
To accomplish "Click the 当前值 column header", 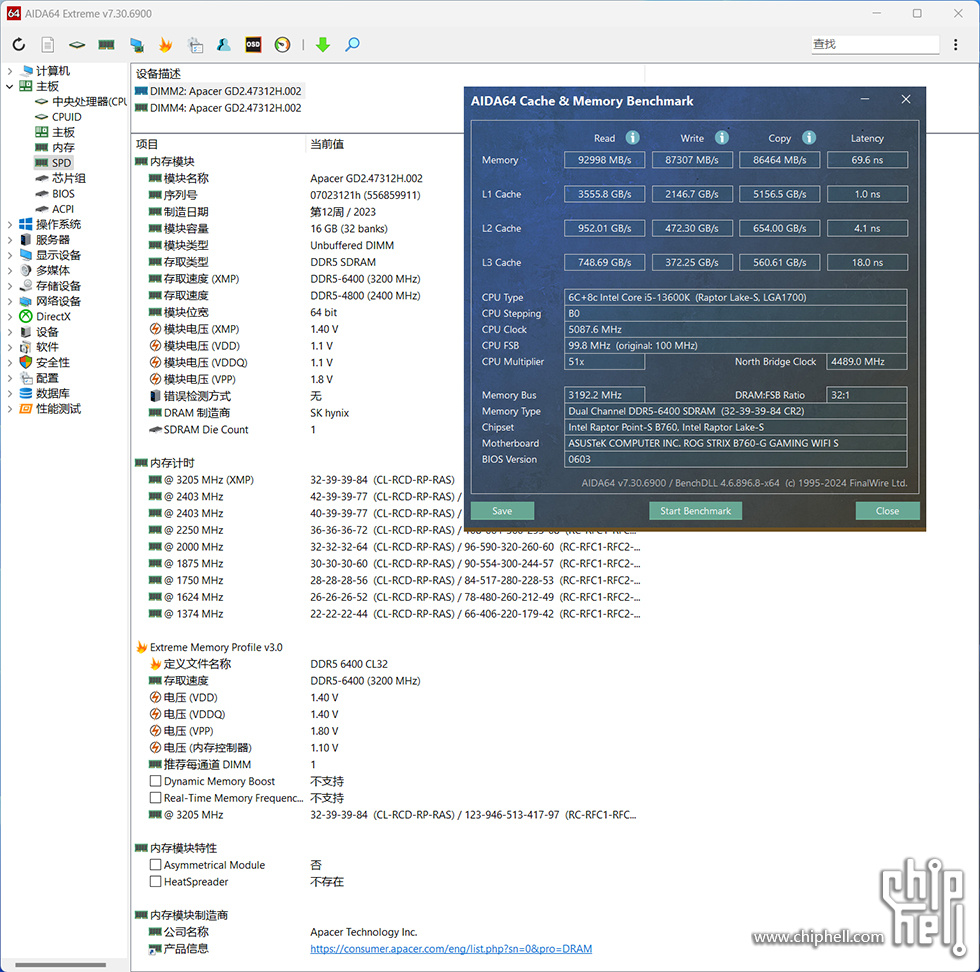I will pos(327,144).
